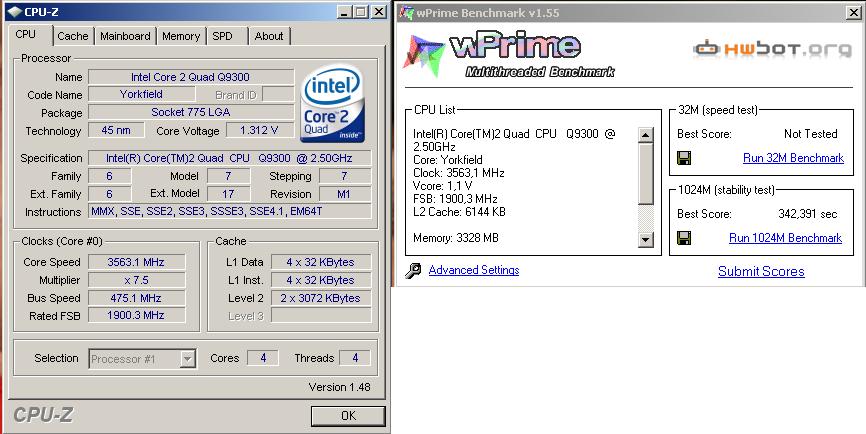Screen dimensions: 866x434
Task: Click the OK button in CPU-Z
Action: point(348,416)
